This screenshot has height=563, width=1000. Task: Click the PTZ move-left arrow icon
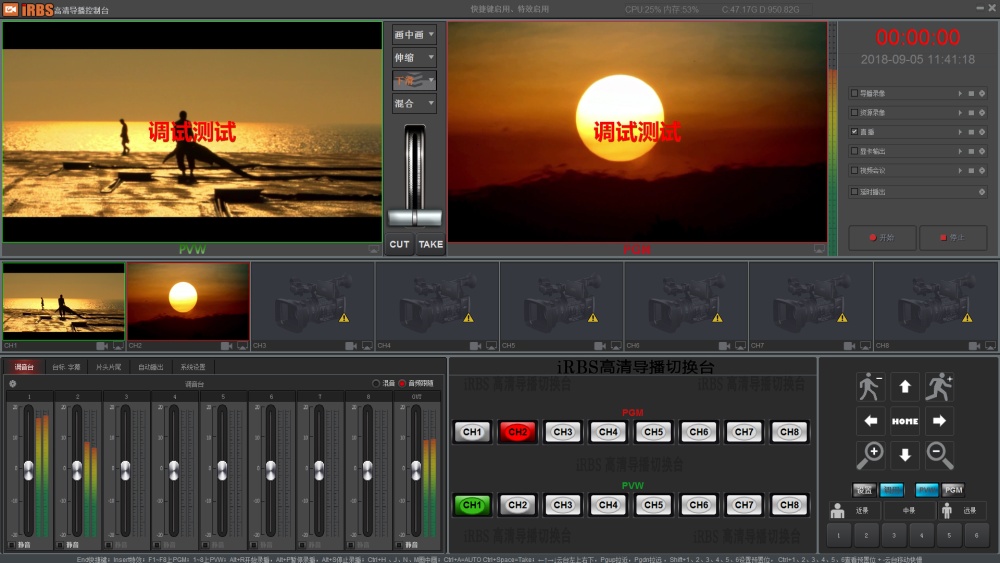(x=871, y=421)
